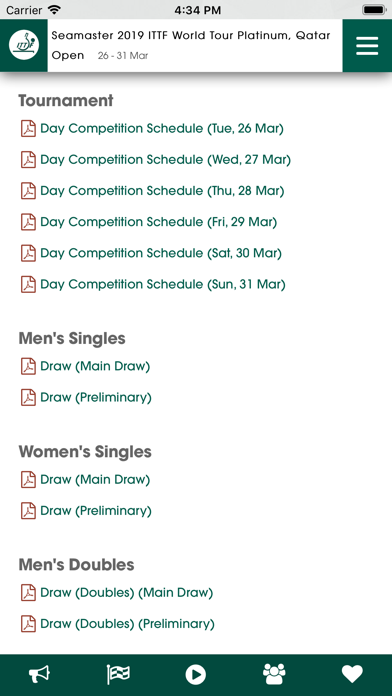Open Day Competition Schedule (Sat, 30 Mar)
392x696 pixels.
pos(161,253)
